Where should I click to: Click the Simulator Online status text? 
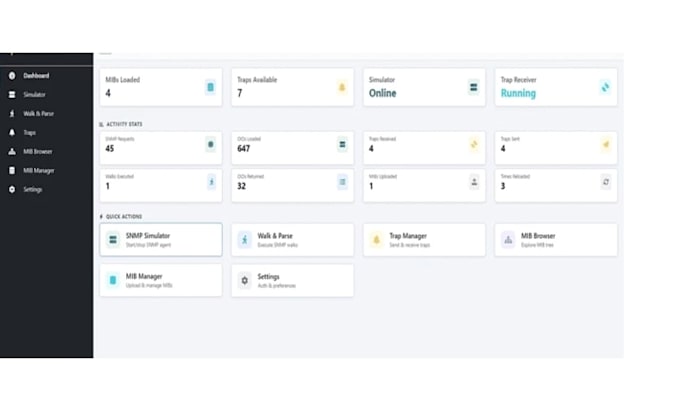(x=382, y=93)
